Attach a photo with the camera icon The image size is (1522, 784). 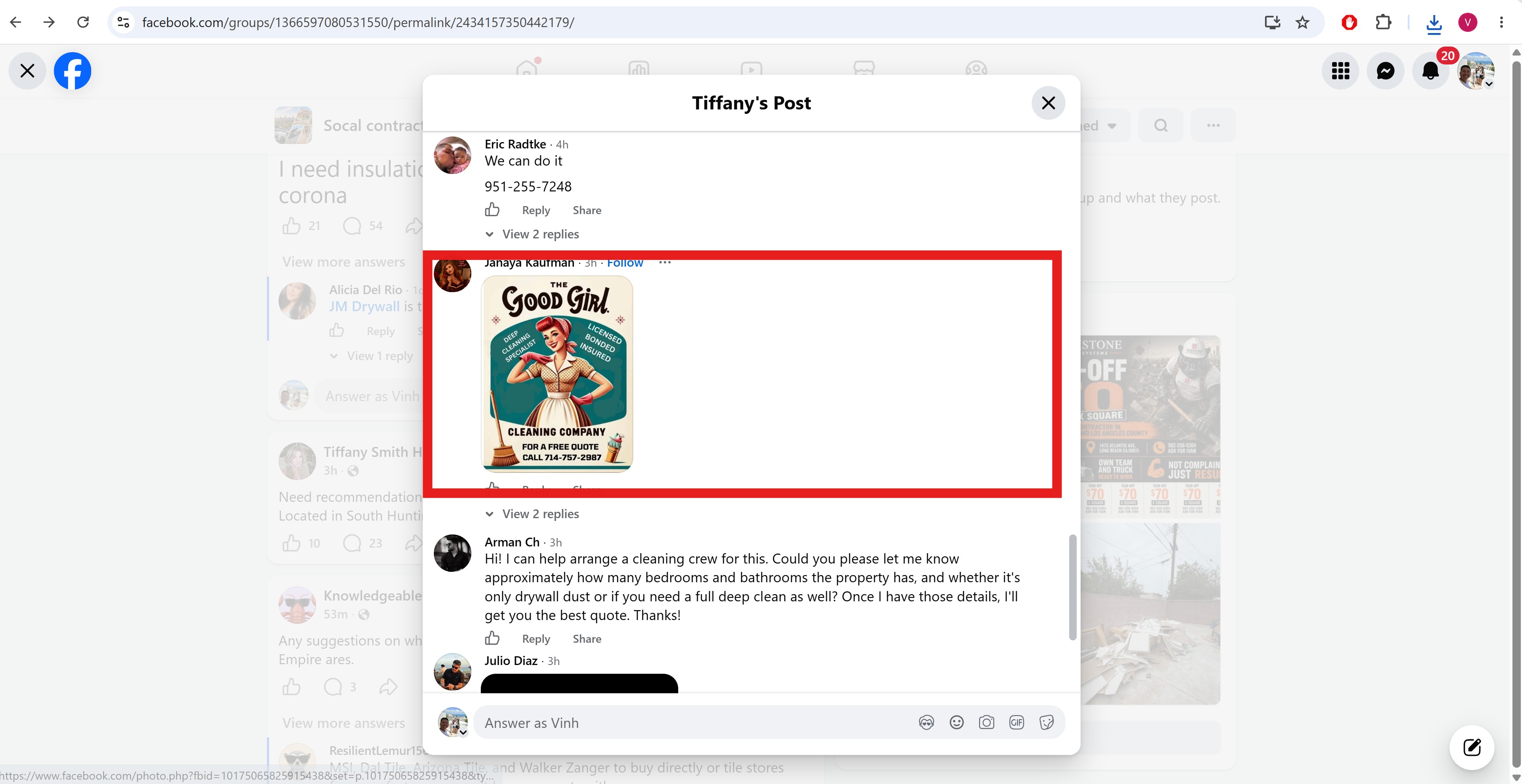986,723
